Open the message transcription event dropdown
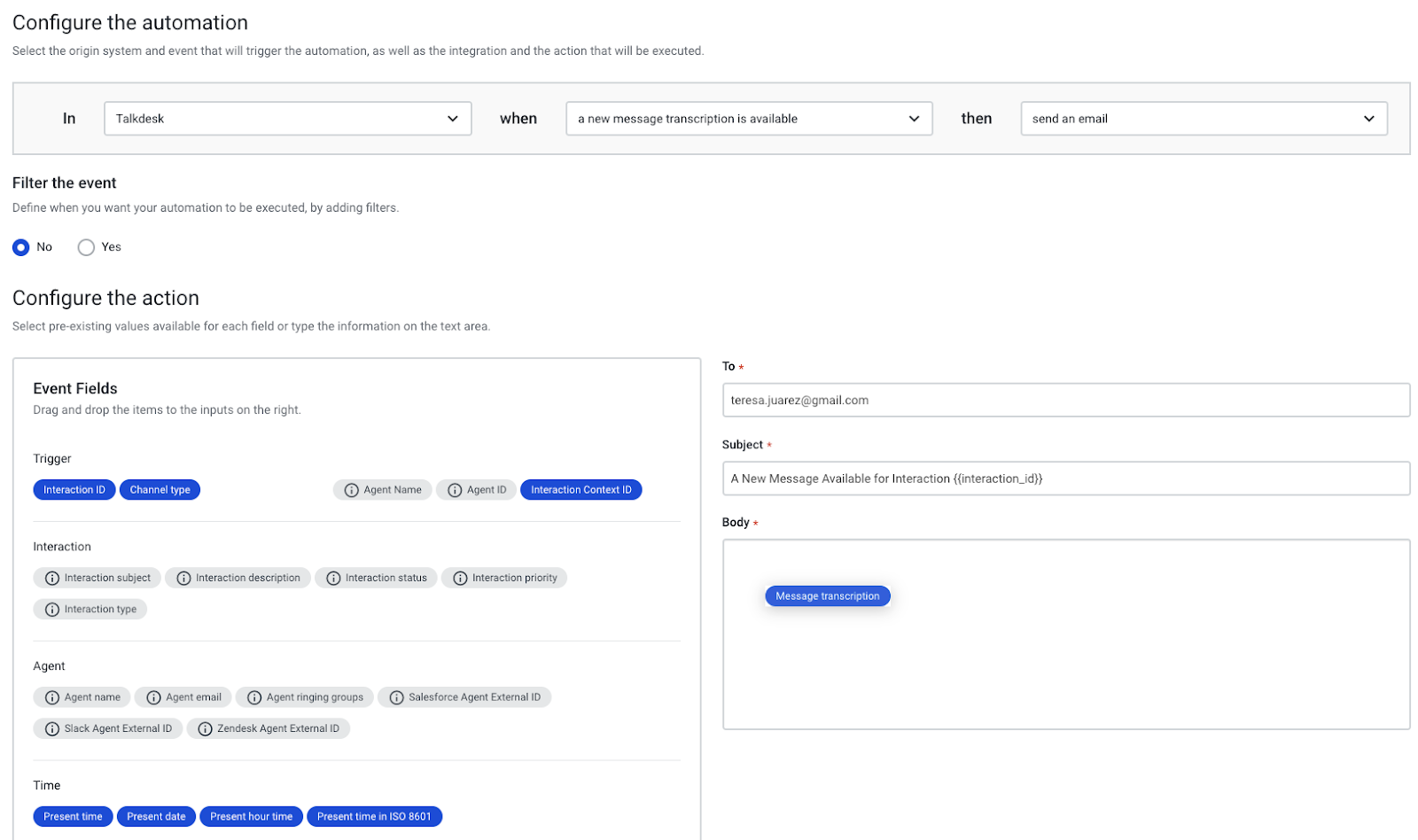1418x840 pixels. (749, 119)
